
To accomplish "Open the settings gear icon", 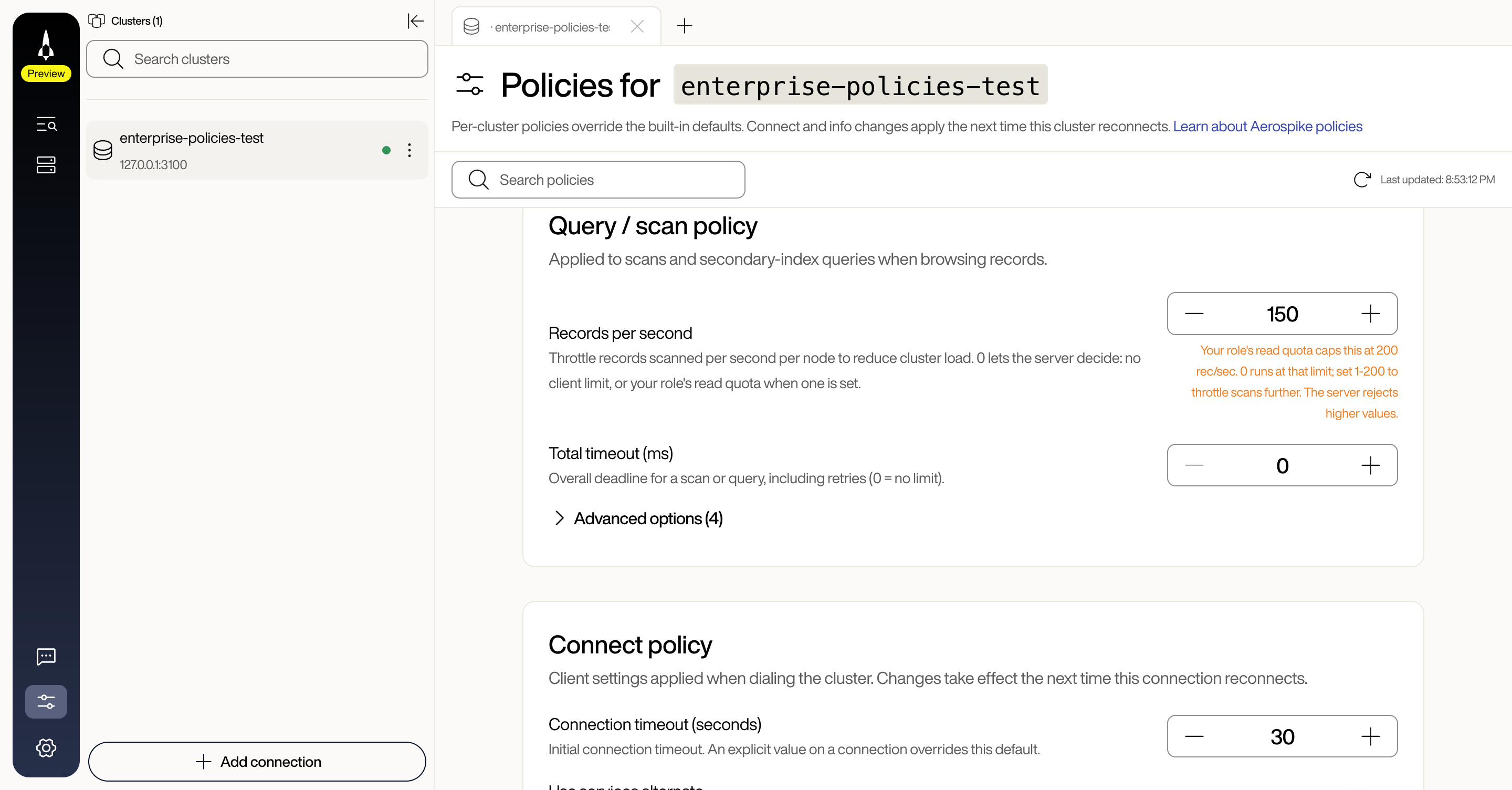I will click(x=46, y=747).
